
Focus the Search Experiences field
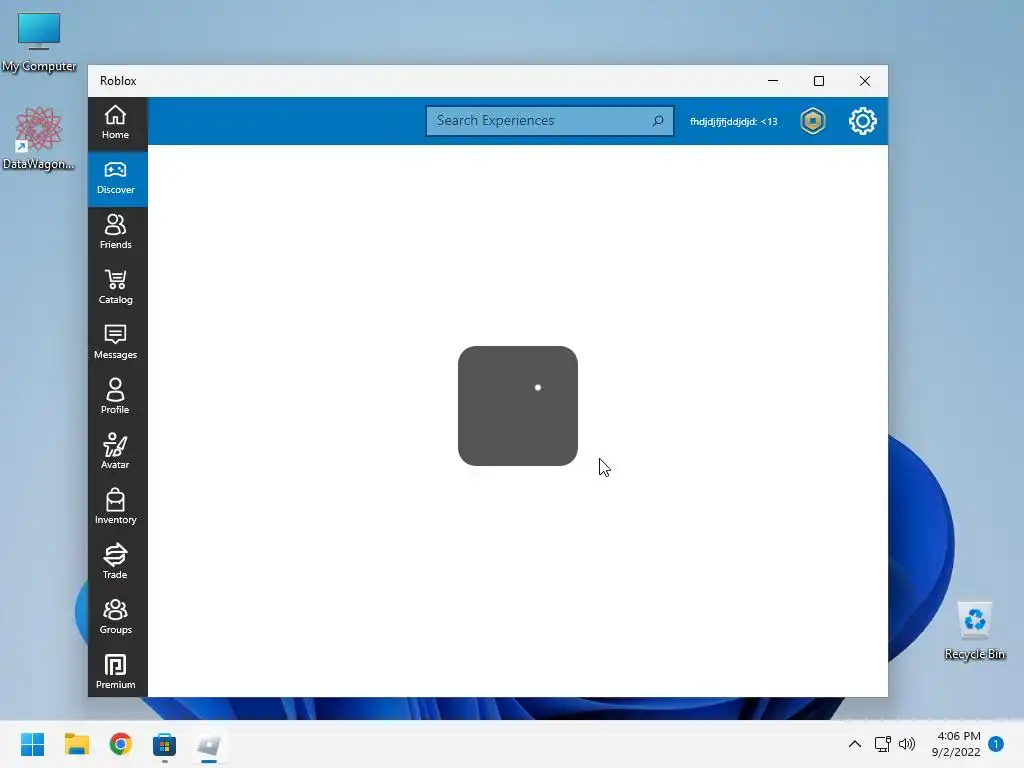point(549,121)
